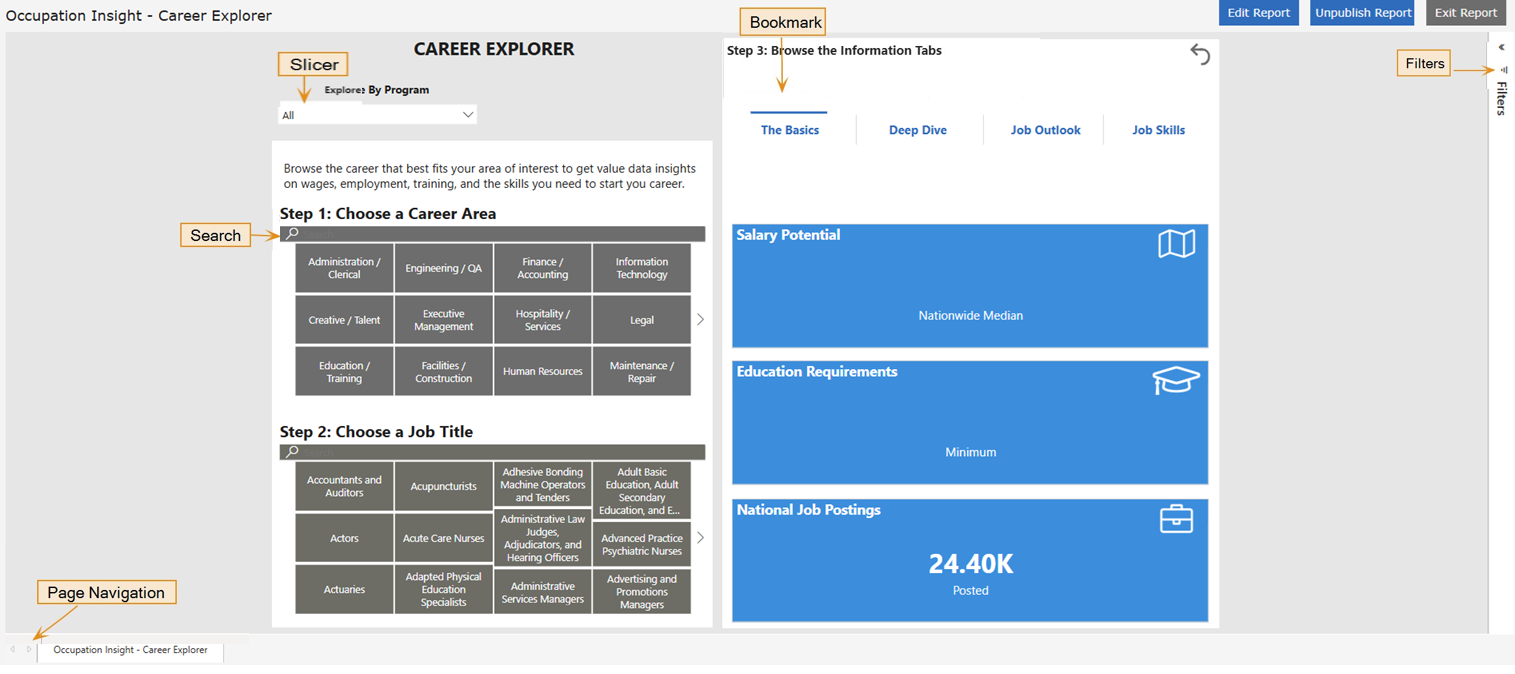Open the Job Outlook tab
Viewport: 1515px width, 674px height.
pyautogui.click(x=1045, y=130)
